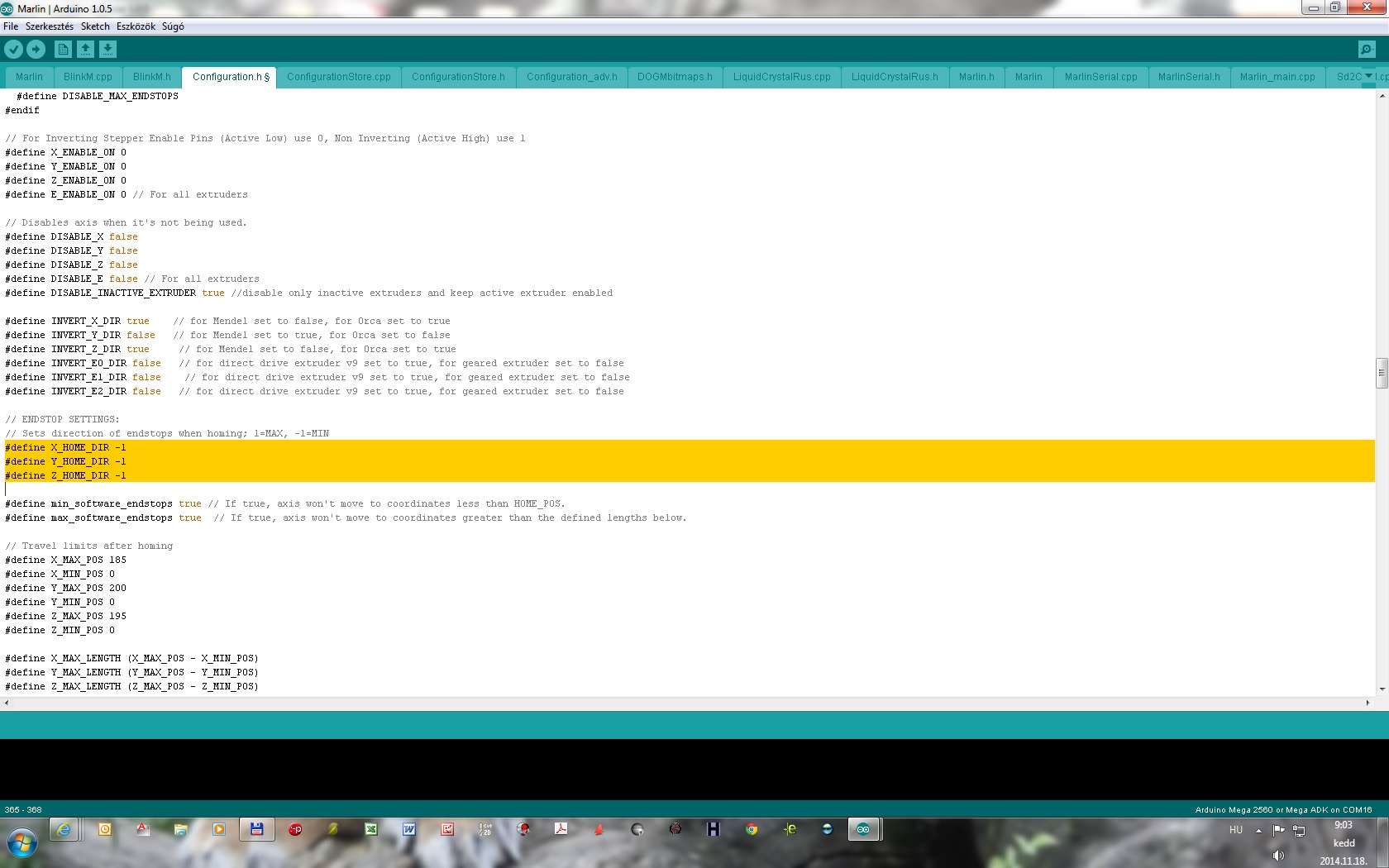Open the Sketch menu

pos(95,26)
